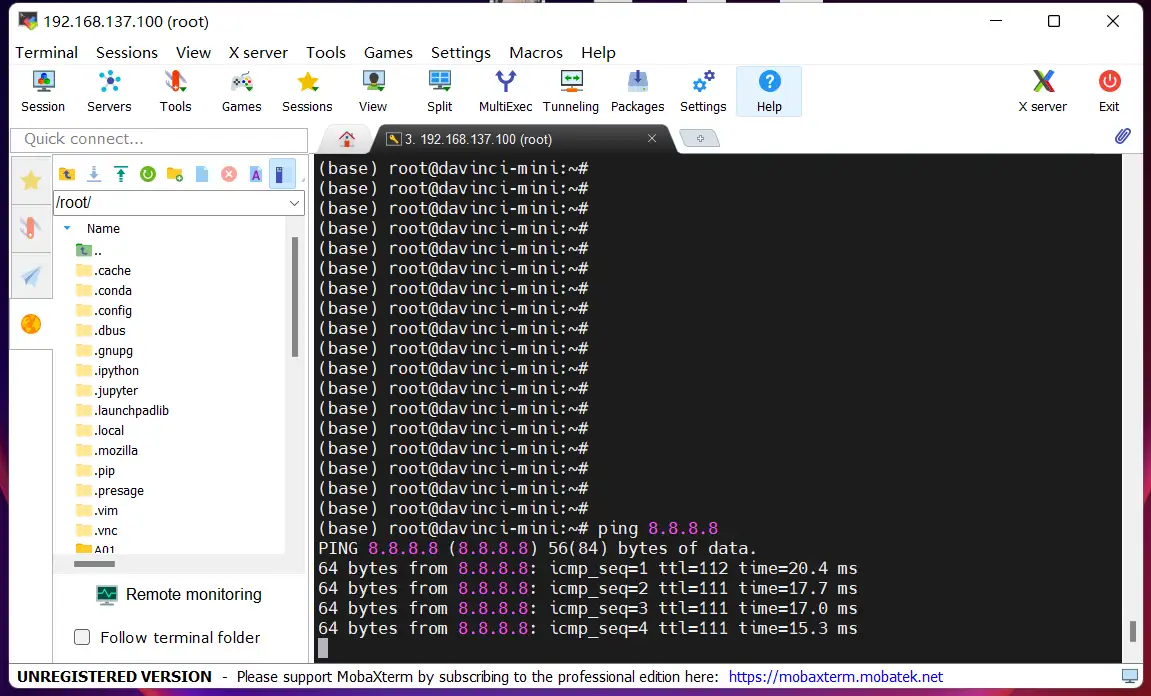The image size is (1151, 696).
Task: Open the Tools menu
Action: click(x=326, y=53)
